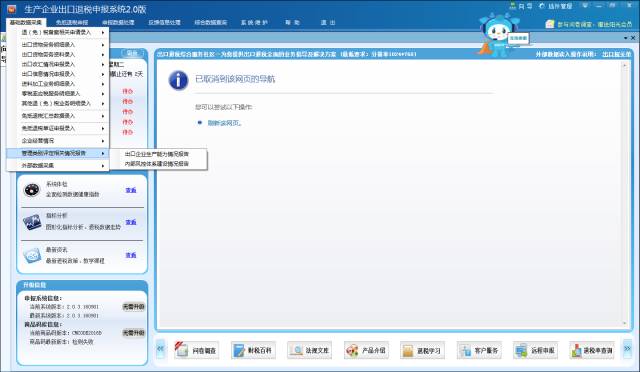Open the 系统维护 menu
The height and width of the screenshot is (372, 640).
pyautogui.click(x=254, y=22)
